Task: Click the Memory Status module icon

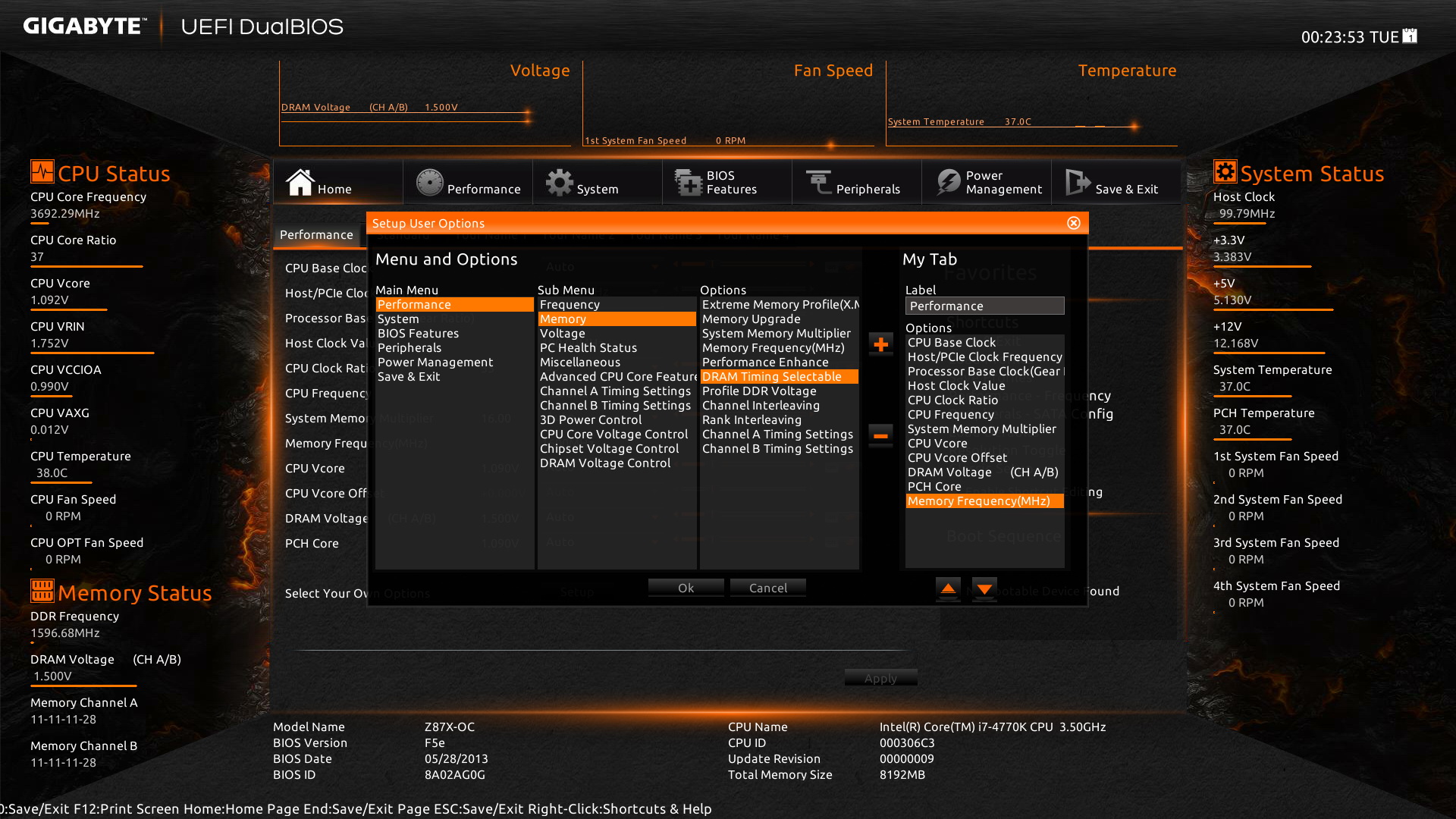Action: pos(42,590)
